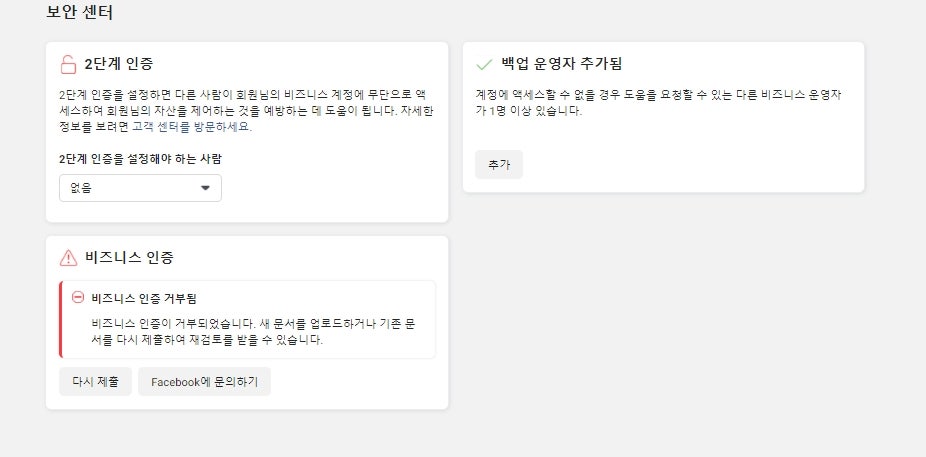
Task: Click the 다시 제출 button
Action: [x=95, y=381]
